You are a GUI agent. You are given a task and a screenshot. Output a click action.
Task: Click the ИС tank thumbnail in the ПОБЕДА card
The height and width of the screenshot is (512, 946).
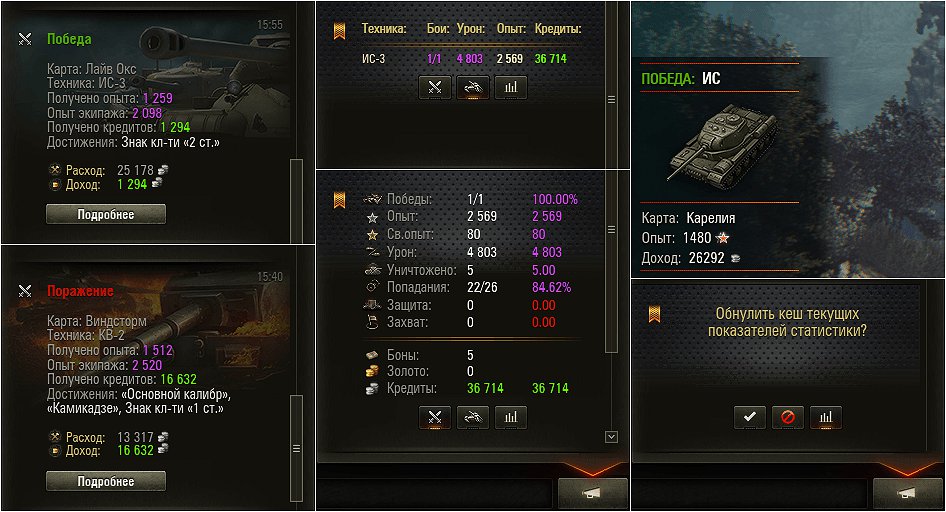[x=722, y=143]
